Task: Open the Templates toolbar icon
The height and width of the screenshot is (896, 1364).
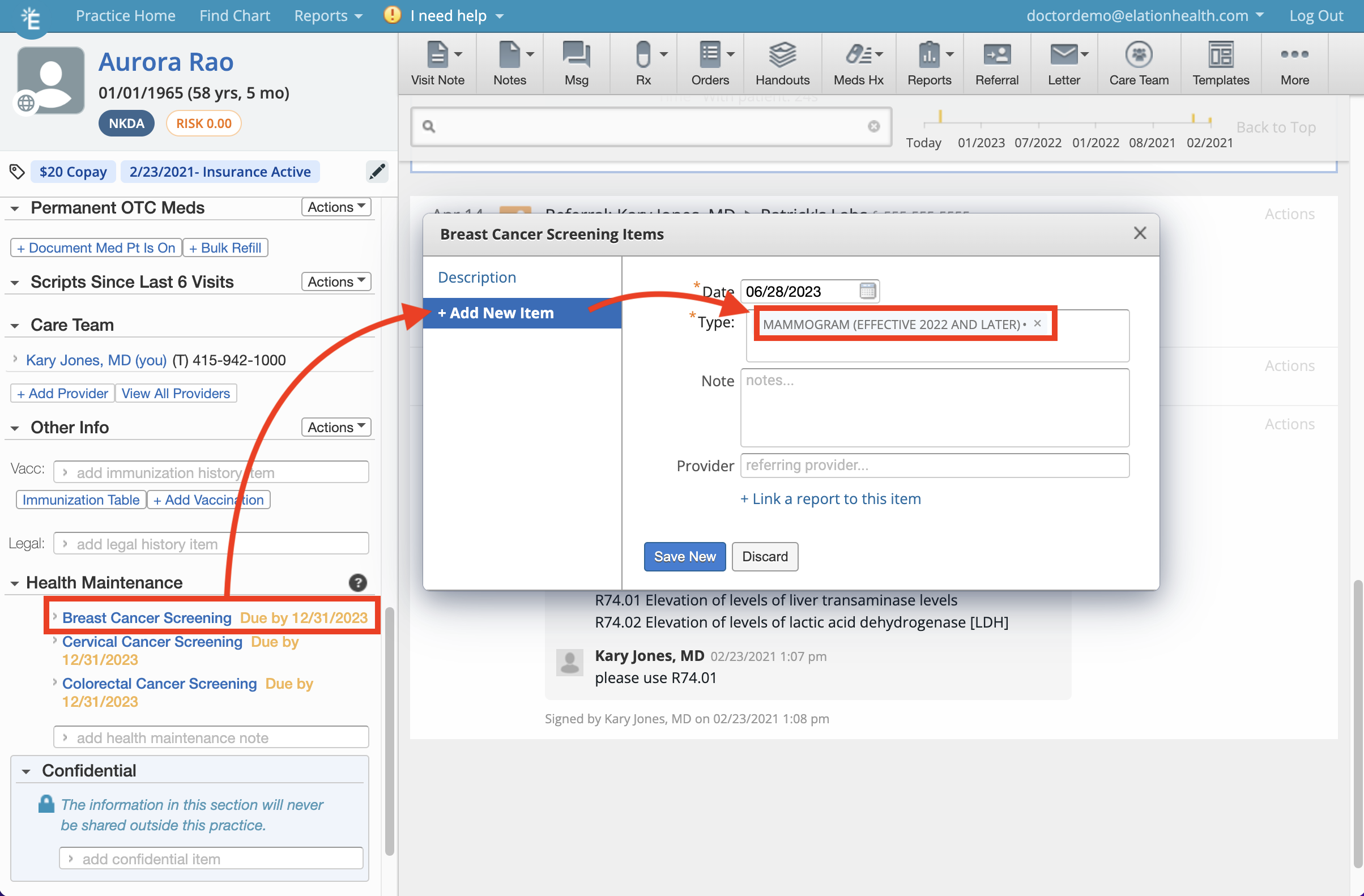Action: [1220, 63]
